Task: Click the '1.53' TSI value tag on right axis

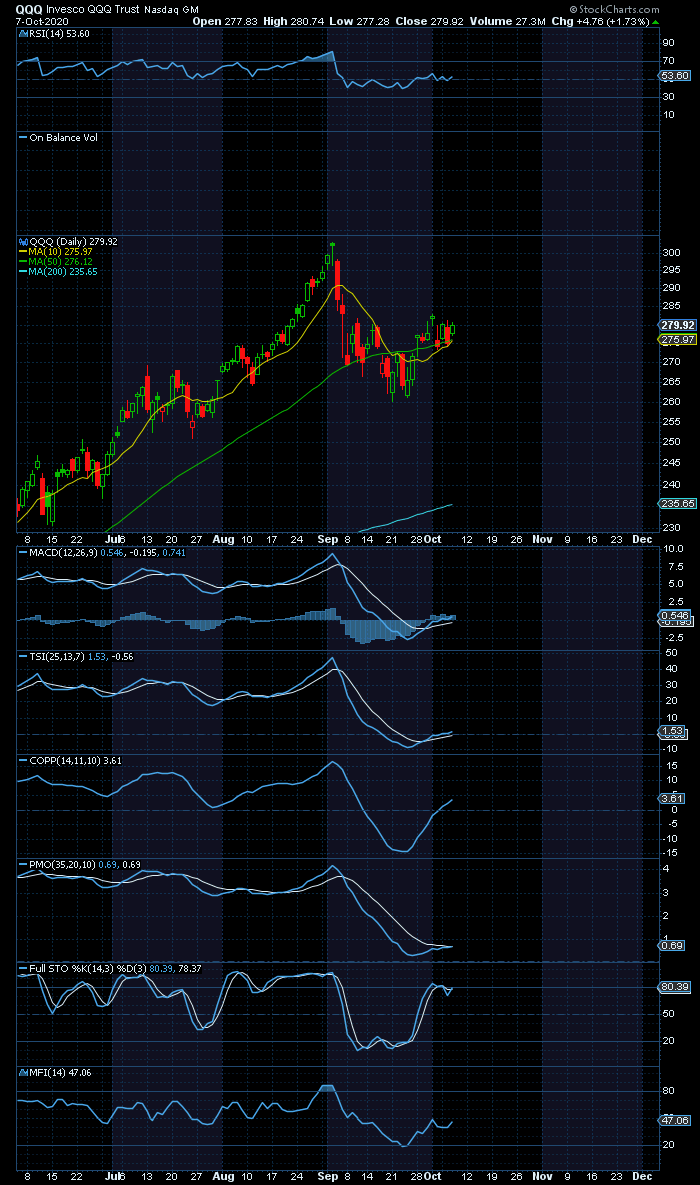Action: coord(673,731)
